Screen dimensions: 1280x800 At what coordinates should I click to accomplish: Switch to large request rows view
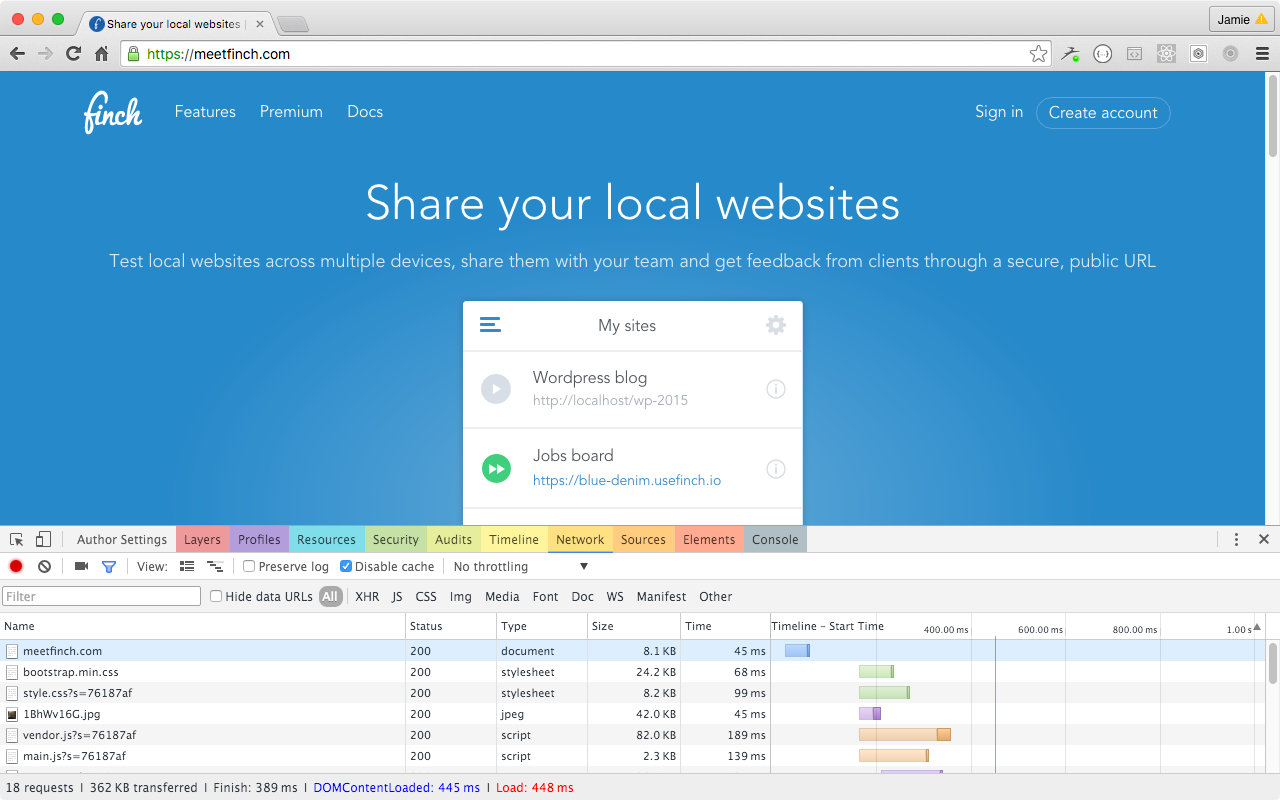coord(187,566)
